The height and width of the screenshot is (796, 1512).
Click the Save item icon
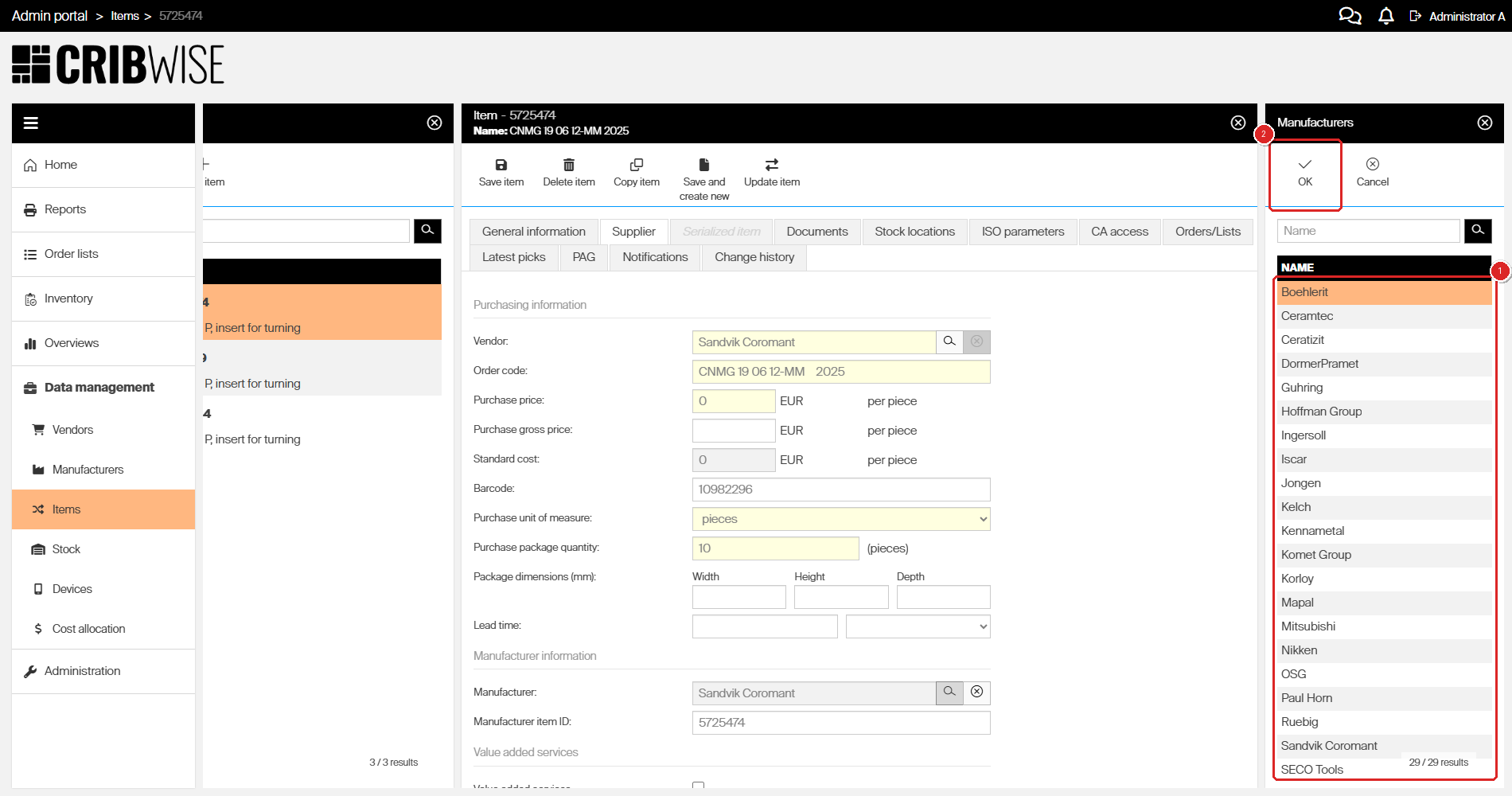501,165
